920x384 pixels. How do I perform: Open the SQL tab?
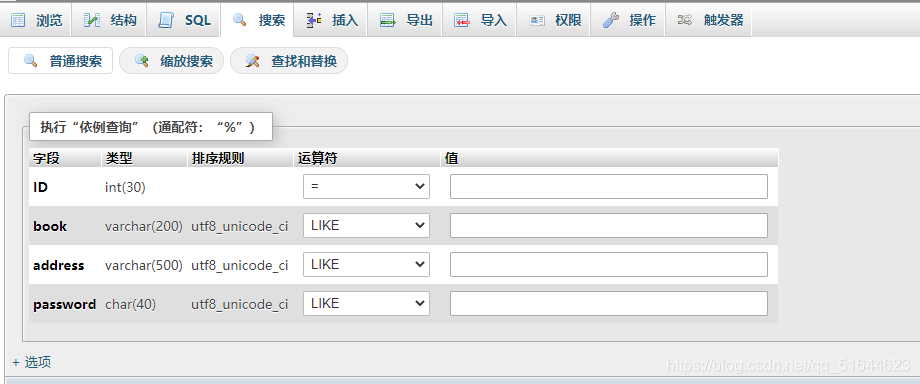click(x=183, y=21)
